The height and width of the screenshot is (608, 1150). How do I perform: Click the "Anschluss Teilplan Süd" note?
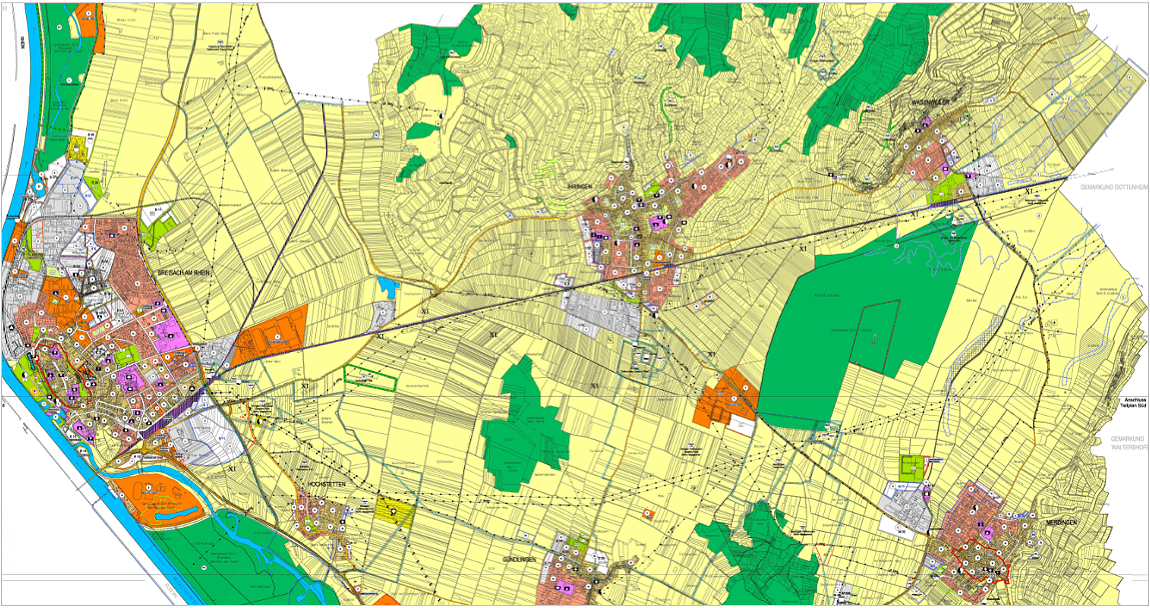1131,402
